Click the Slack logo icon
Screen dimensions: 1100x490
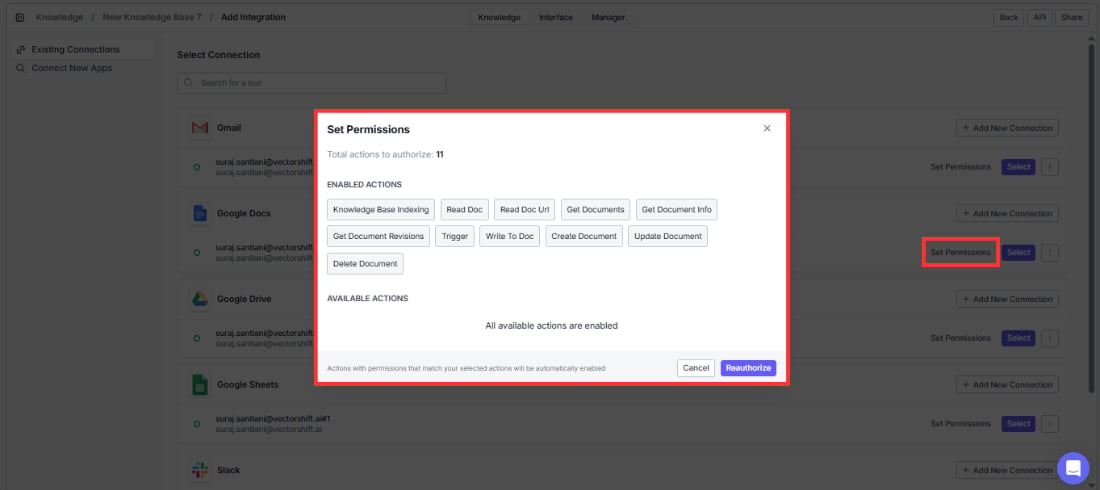coord(200,470)
